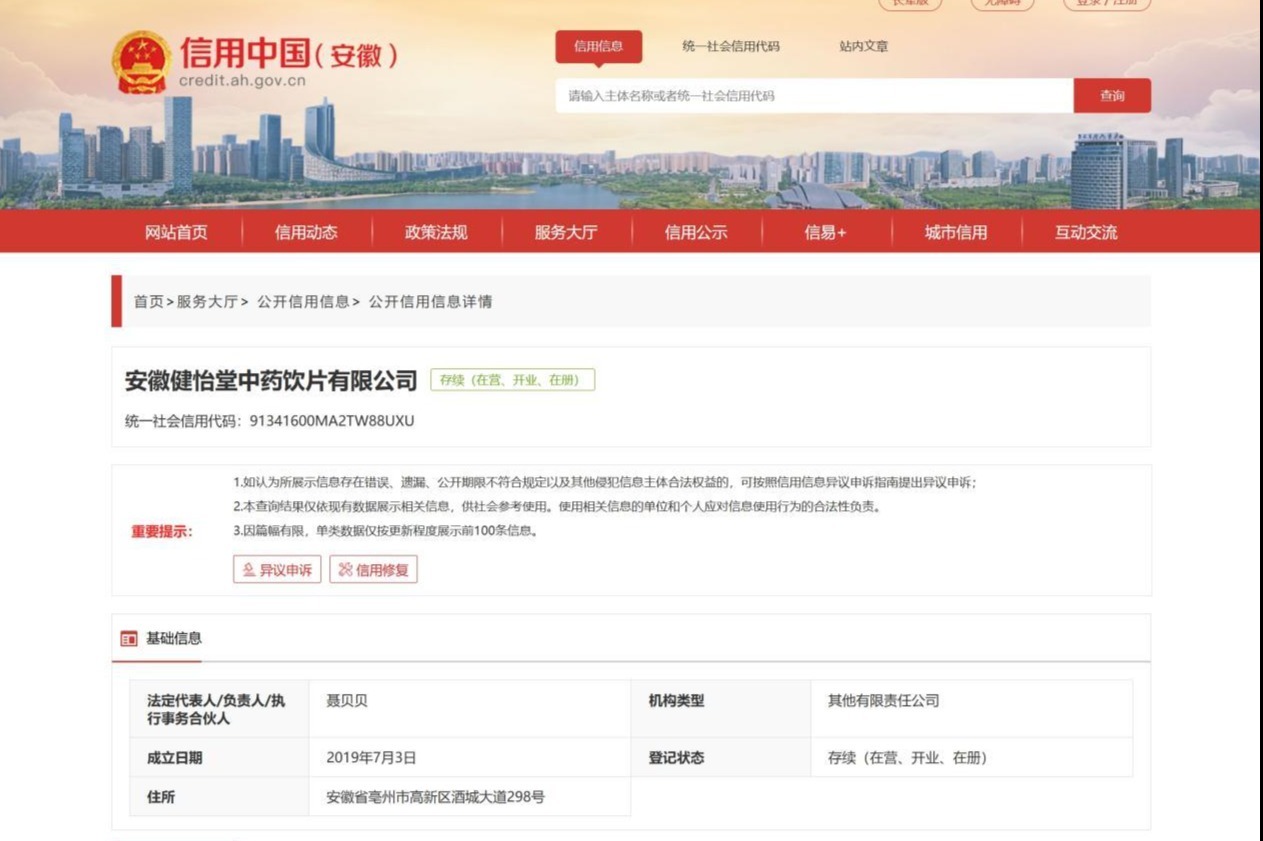Open 互动交流 in the navigation bar
Viewport: 1263px width, 841px height.
(1086, 232)
